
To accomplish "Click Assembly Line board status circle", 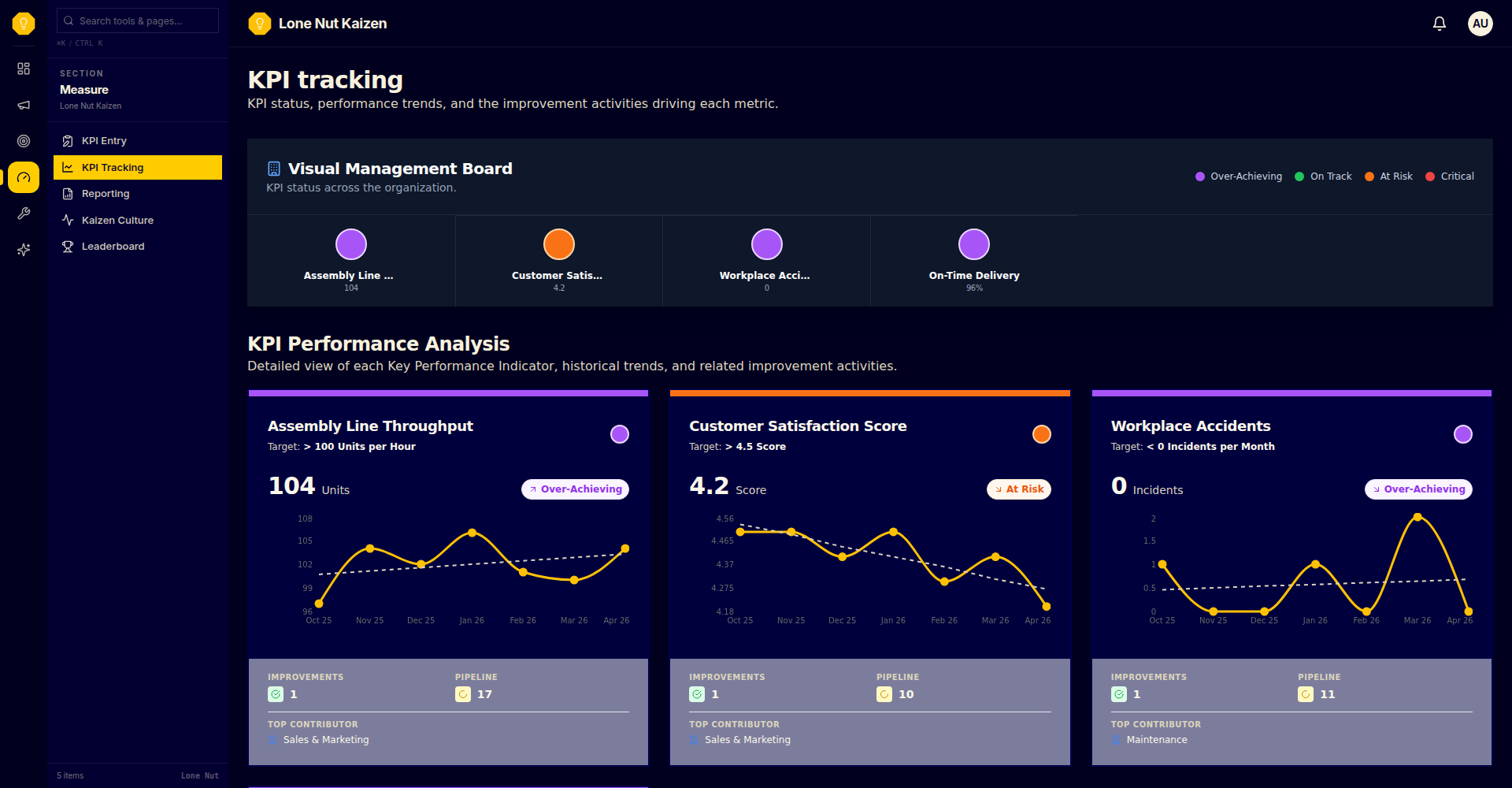I will coord(351,244).
